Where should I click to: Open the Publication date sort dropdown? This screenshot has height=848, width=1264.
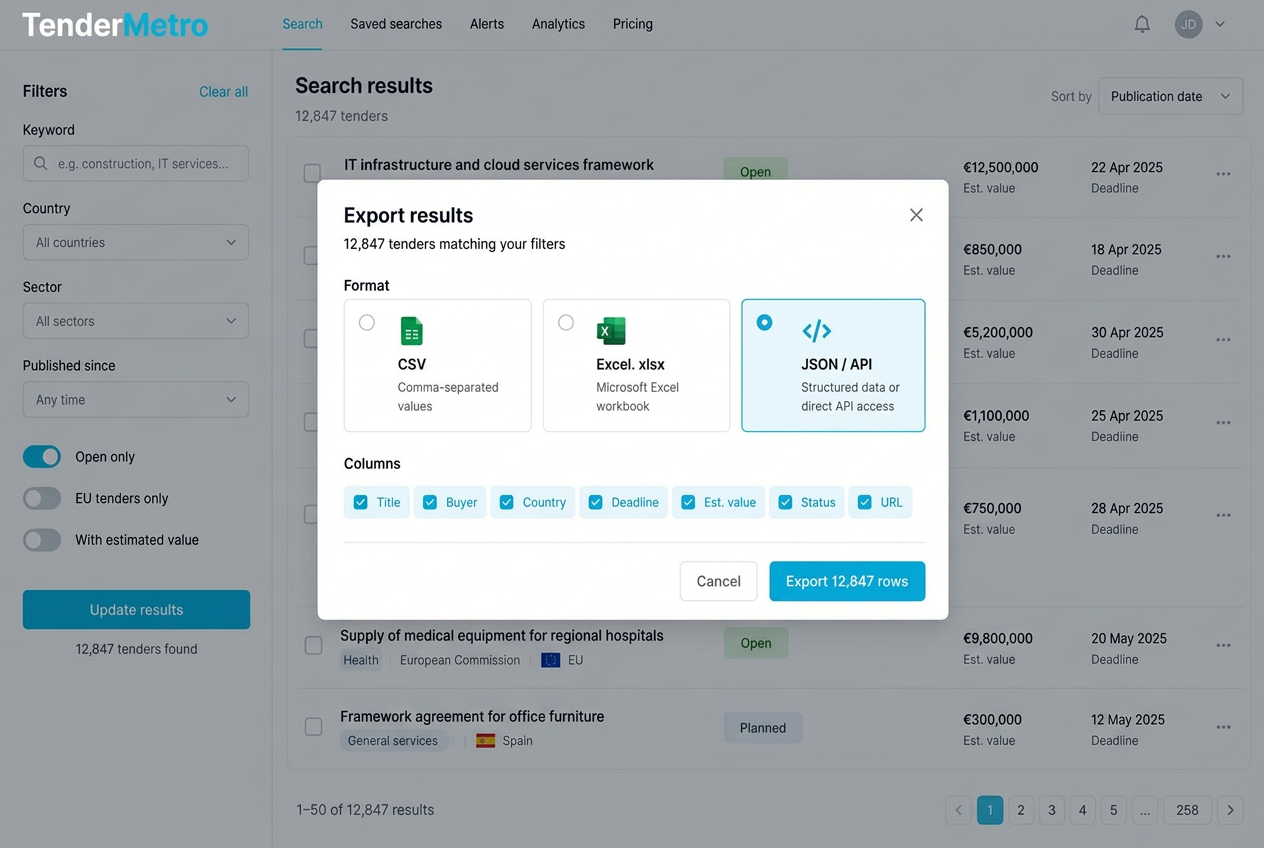pyautogui.click(x=1171, y=96)
